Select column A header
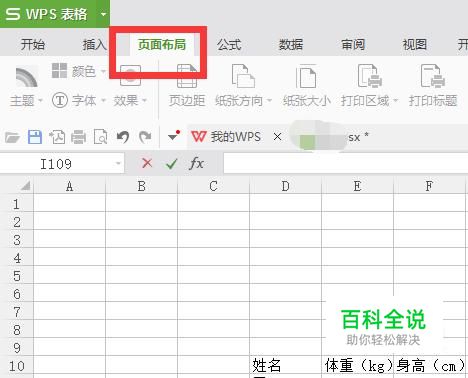 (x=69, y=186)
